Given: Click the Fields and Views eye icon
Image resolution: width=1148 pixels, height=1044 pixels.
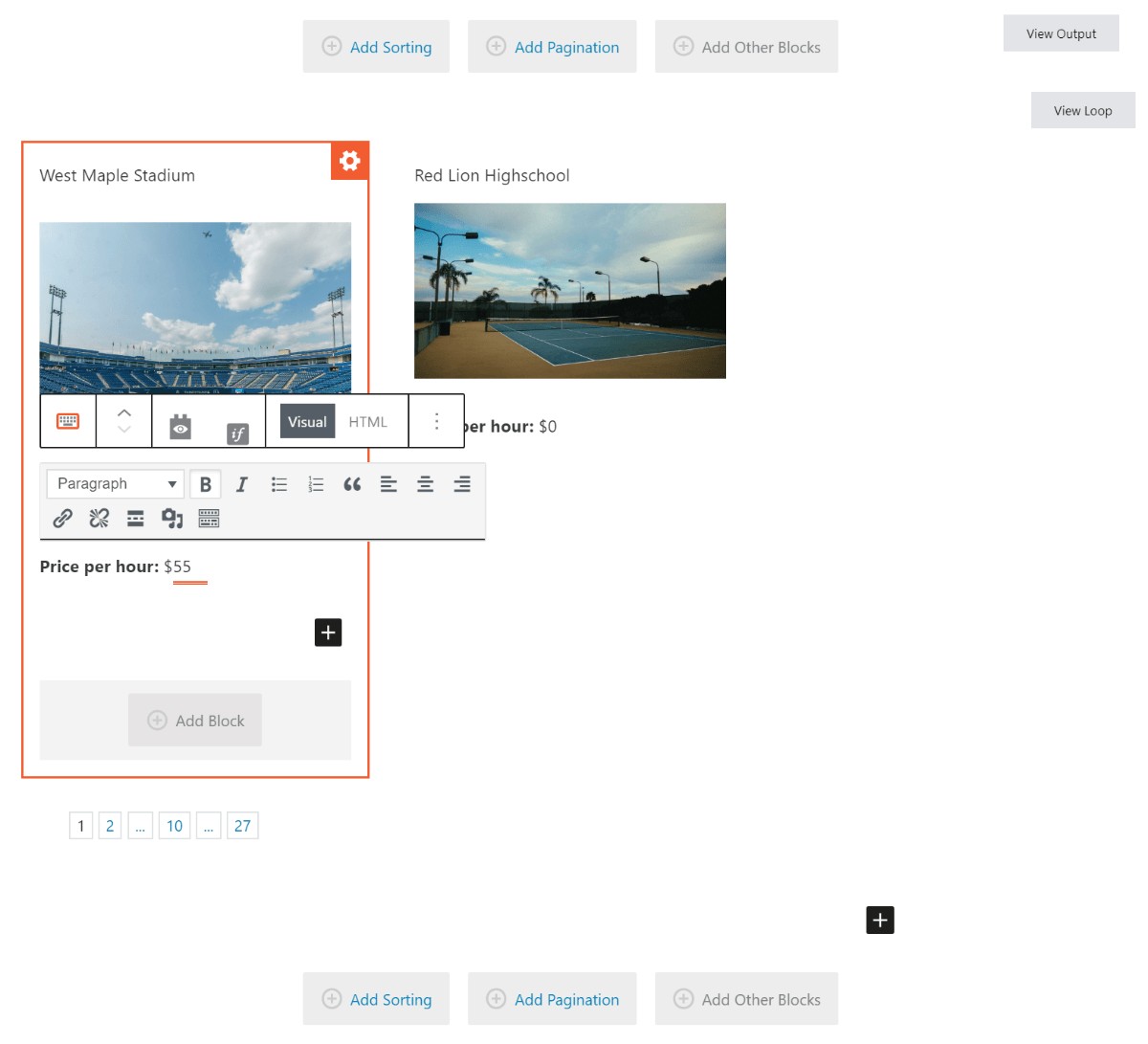Looking at the screenshot, I should 181,427.
